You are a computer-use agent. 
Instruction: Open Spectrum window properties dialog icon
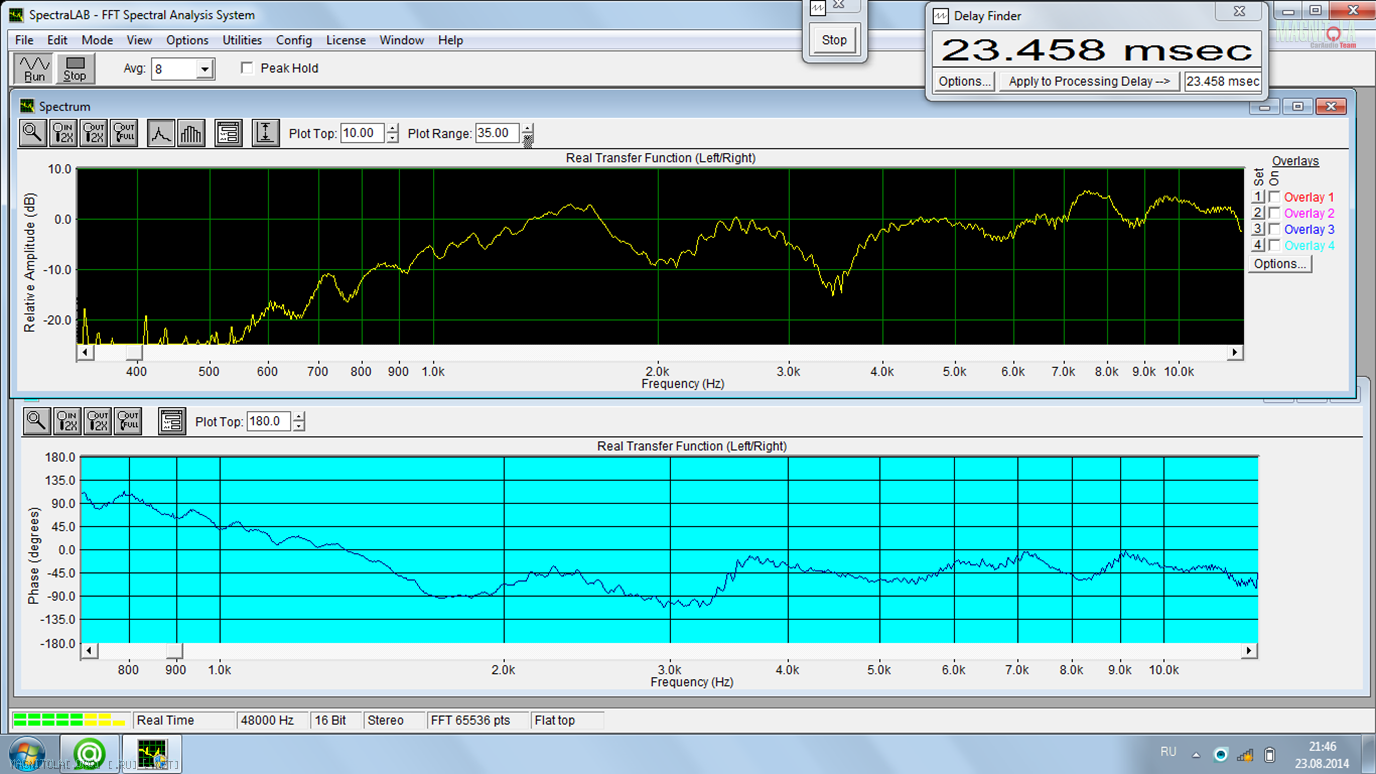click(x=228, y=133)
